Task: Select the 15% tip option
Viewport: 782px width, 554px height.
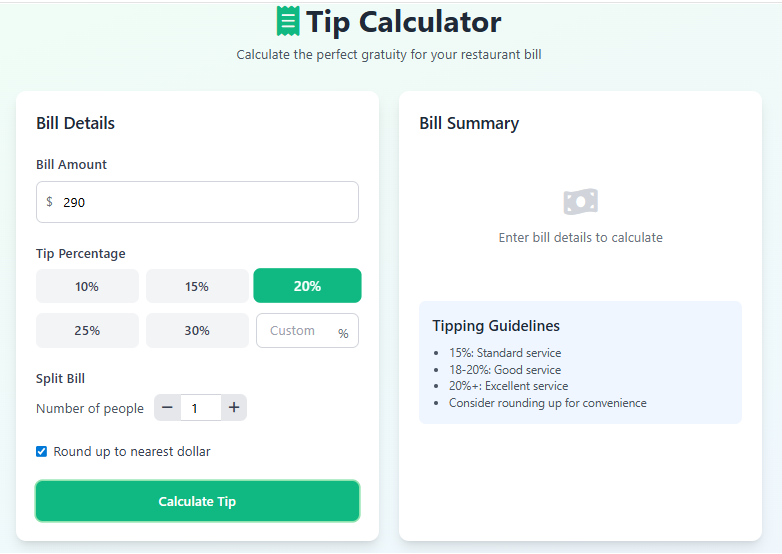Action: pyautogui.click(x=197, y=286)
